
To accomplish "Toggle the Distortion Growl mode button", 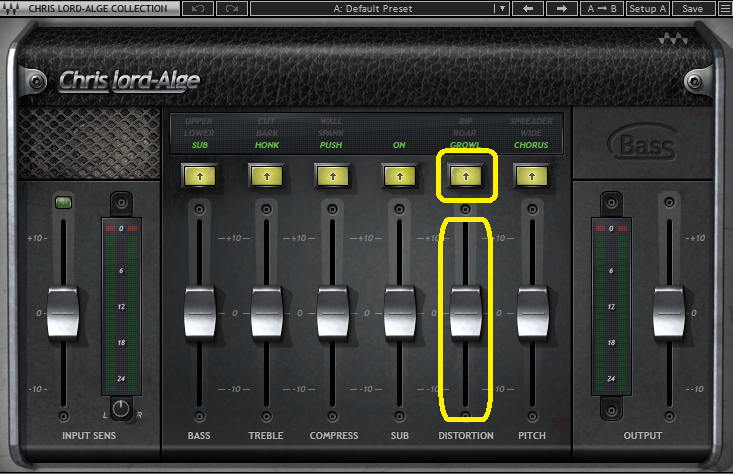I will 465,176.
